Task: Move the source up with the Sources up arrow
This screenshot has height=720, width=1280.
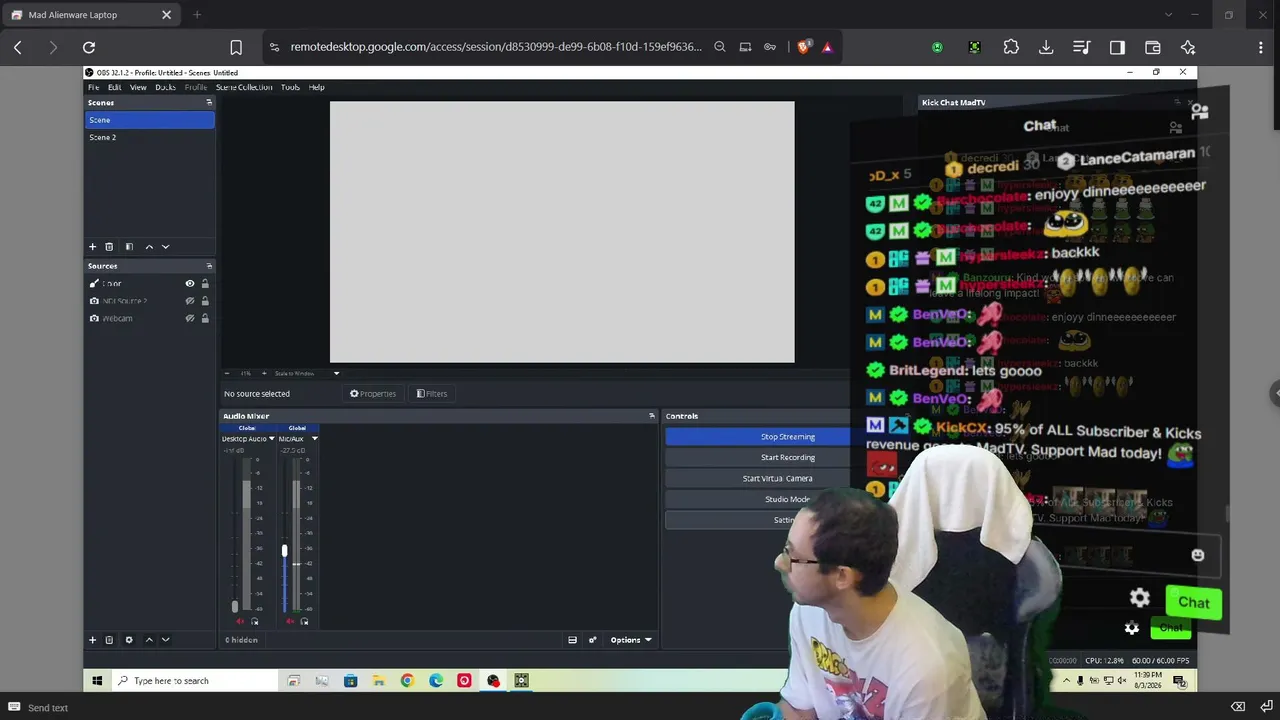Action: click(149, 640)
